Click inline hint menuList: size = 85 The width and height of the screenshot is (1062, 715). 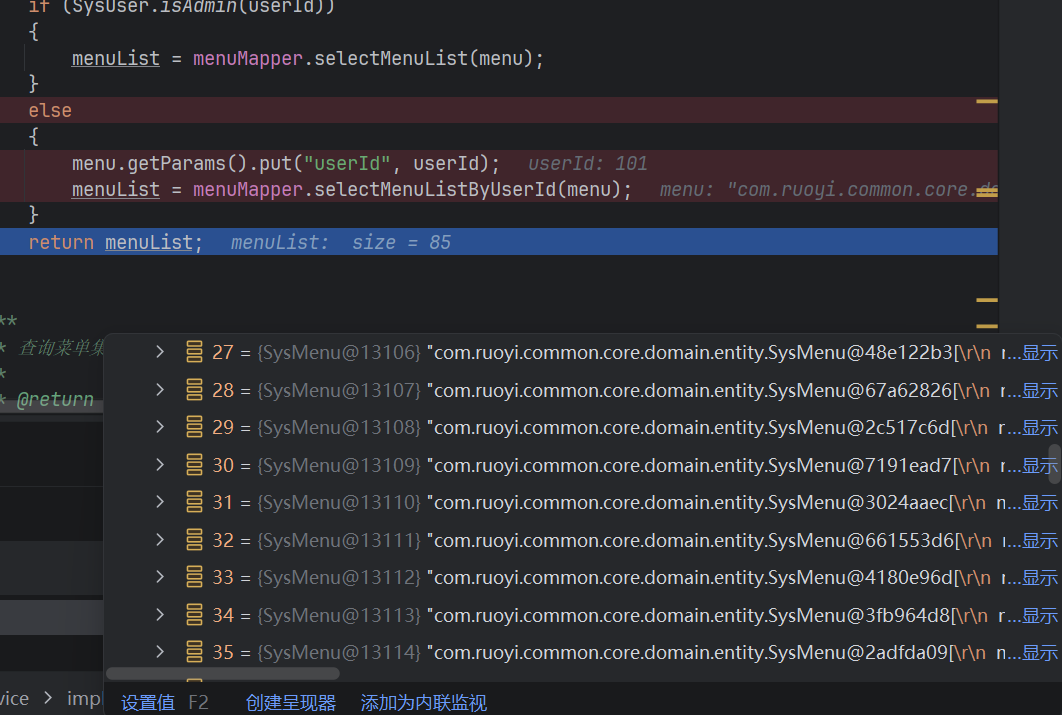pos(341,242)
